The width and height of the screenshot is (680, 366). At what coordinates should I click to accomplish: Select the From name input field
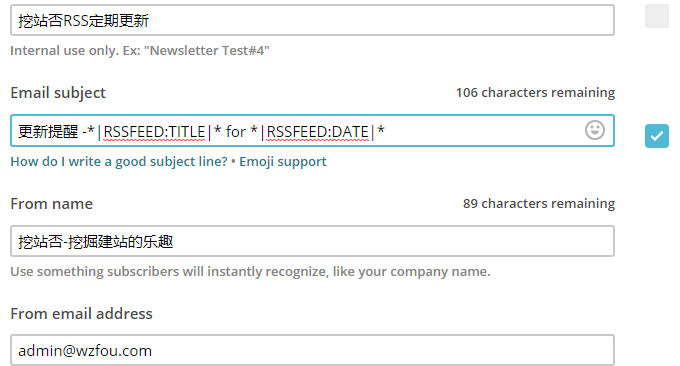point(312,241)
